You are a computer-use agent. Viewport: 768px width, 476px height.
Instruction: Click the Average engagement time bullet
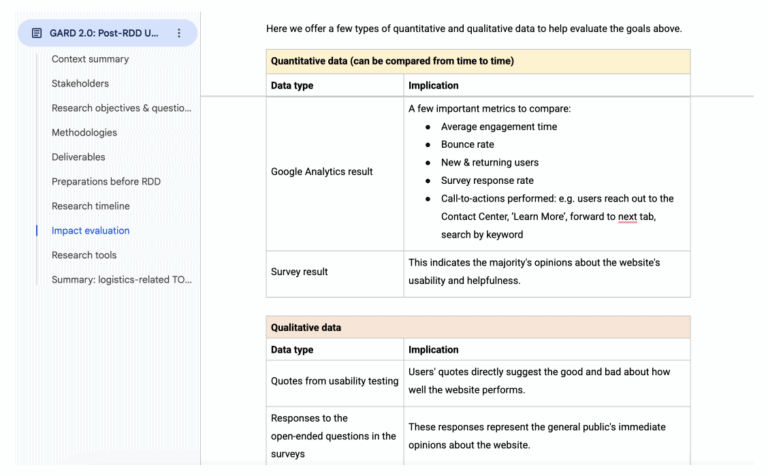click(499, 126)
